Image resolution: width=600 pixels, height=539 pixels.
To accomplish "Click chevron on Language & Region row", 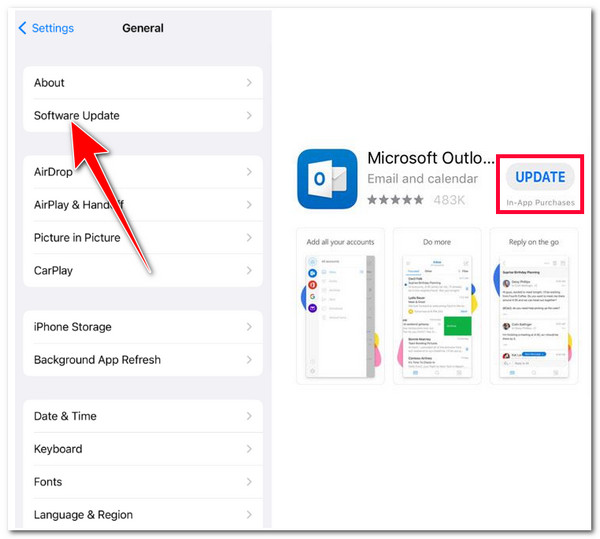I will tap(249, 515).
